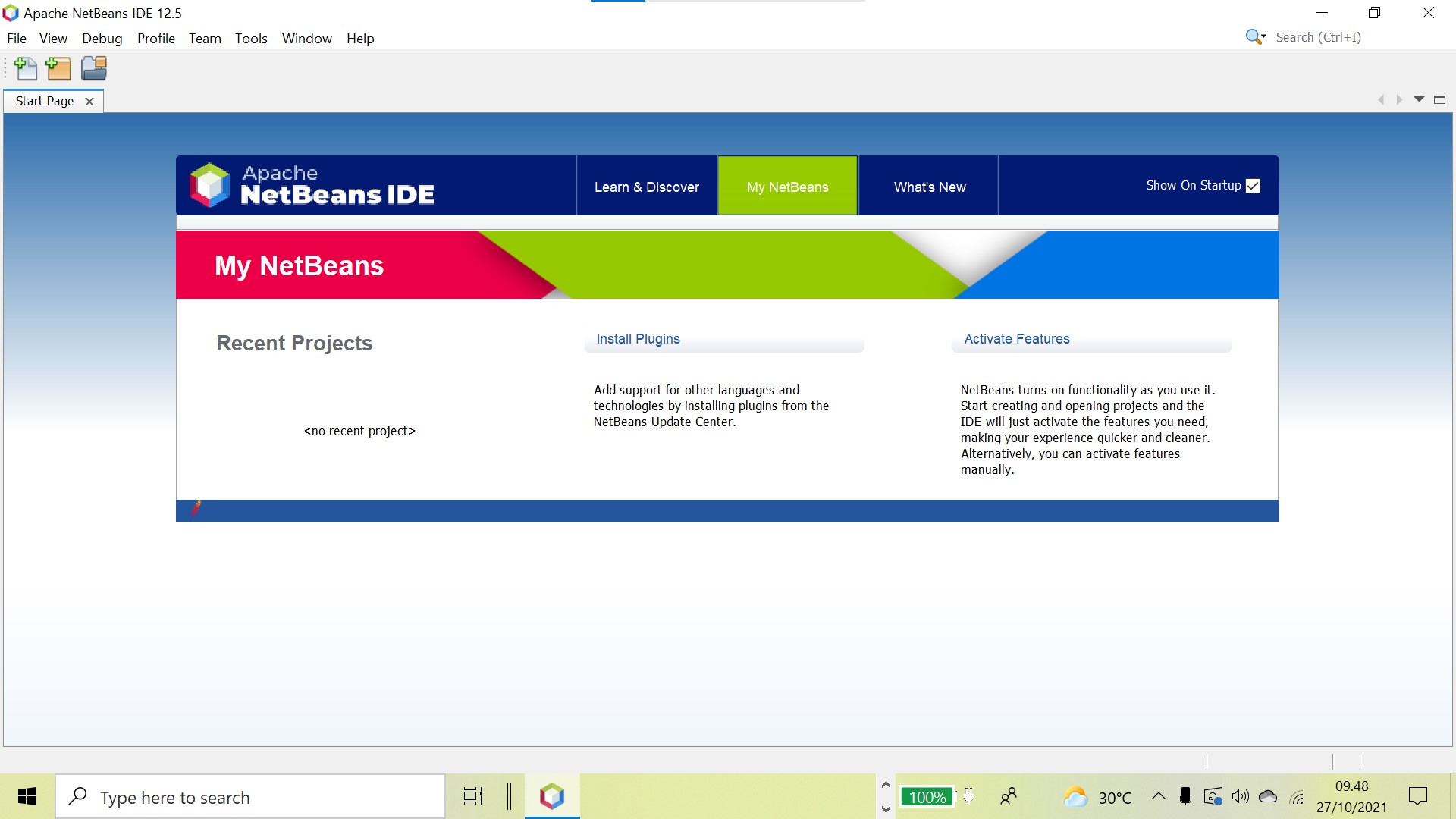Click the New Project toolbar icon
The width and height of the screenshot is (1456, 819).
[x=58, y=68]
